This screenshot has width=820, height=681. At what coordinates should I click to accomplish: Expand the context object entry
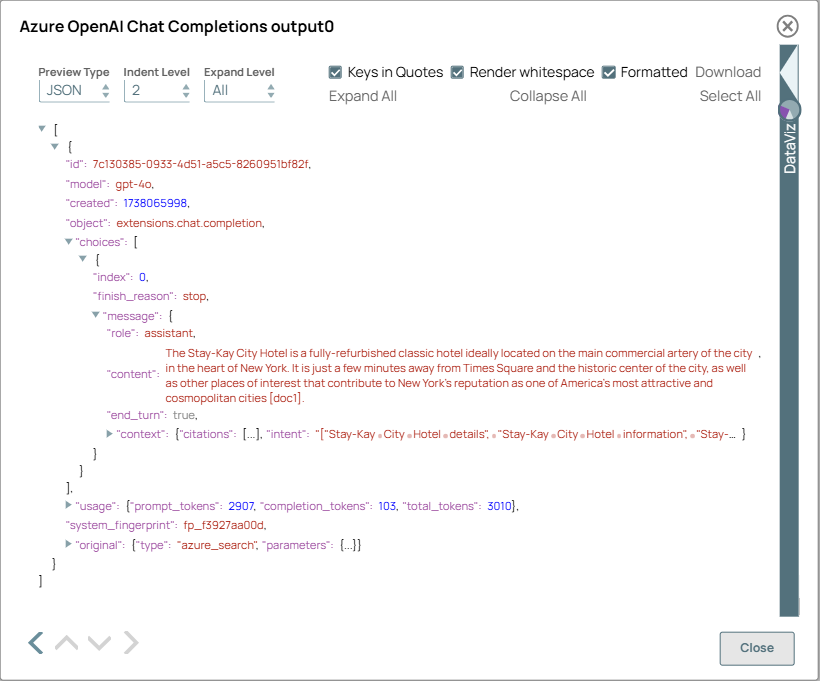tap(109, 433)
